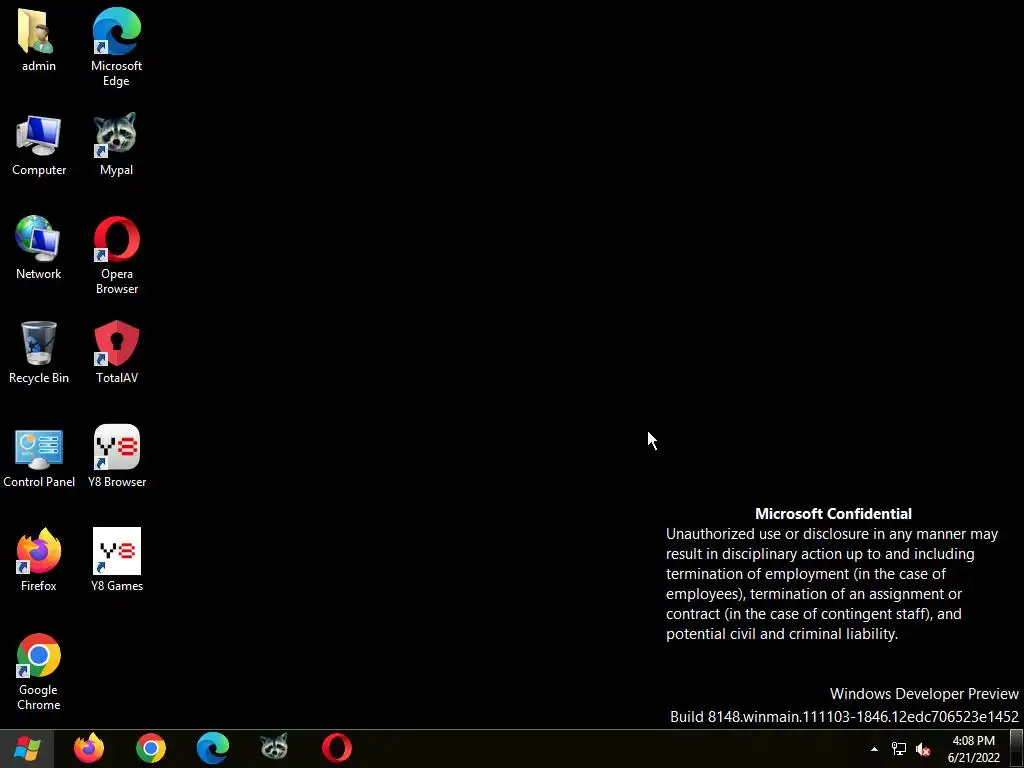
Task: Select the Y8 Games desktop shortcut
Action: [x=116, y=560]
